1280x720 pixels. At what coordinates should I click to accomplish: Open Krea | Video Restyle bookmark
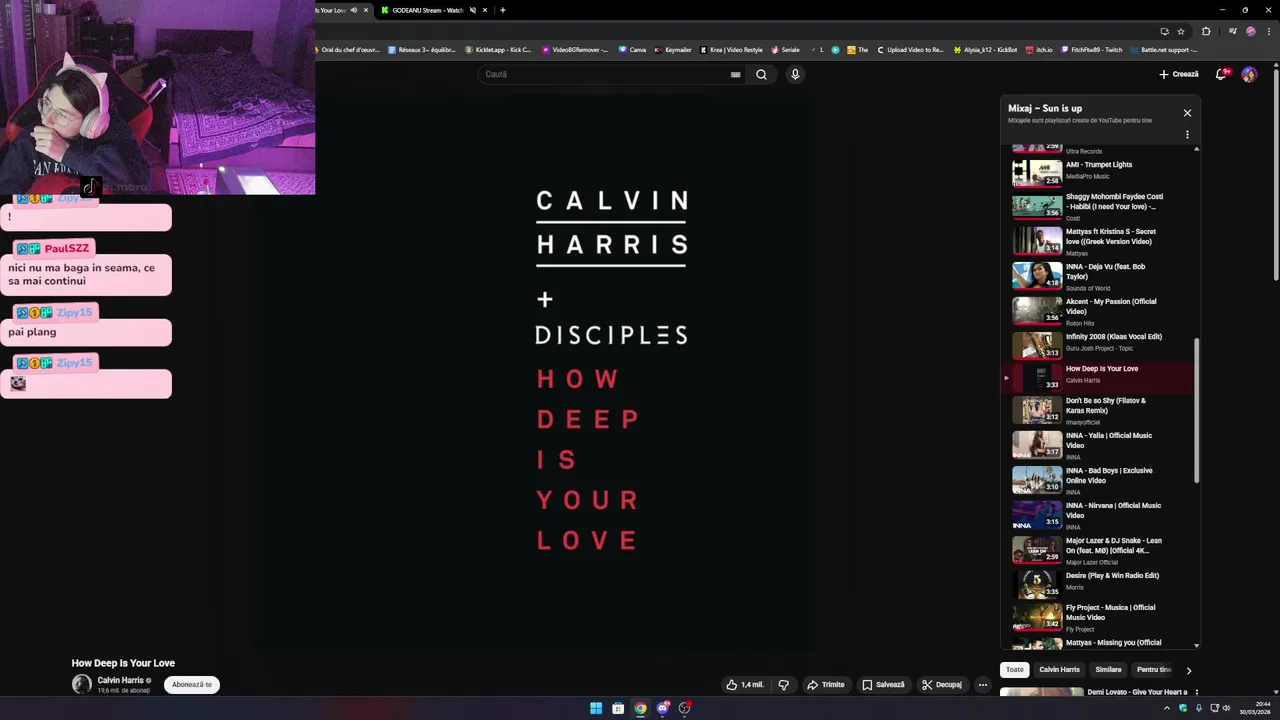(x=731, y=50)
